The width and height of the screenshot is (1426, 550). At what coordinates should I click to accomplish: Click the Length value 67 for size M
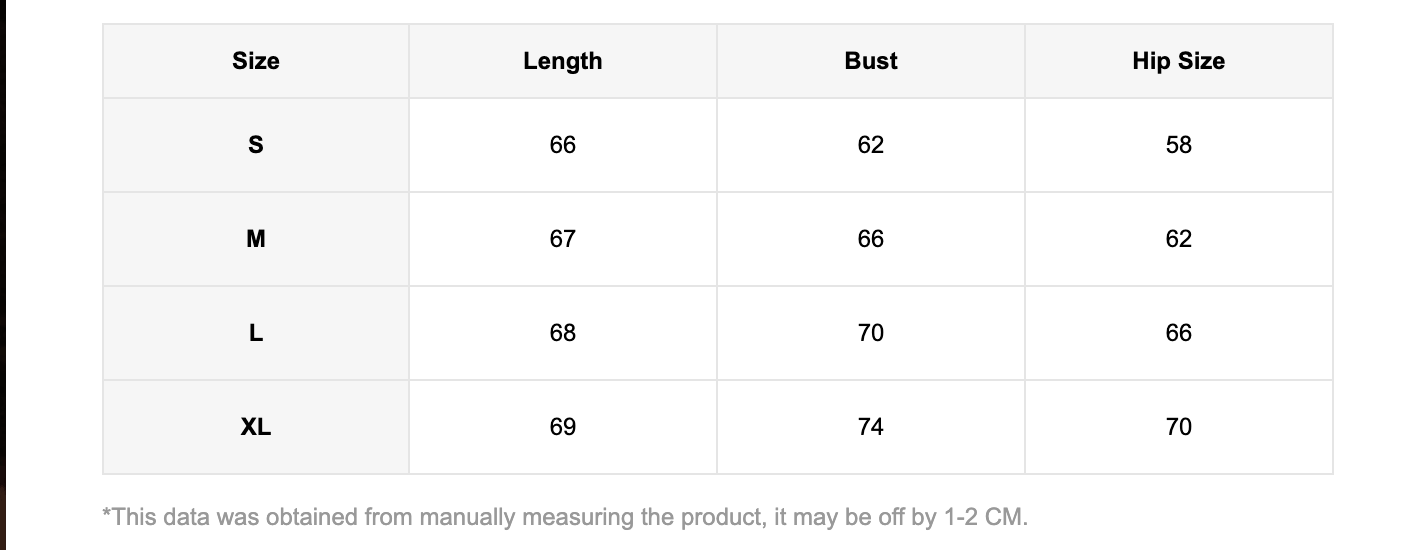[x=563, y=239]
